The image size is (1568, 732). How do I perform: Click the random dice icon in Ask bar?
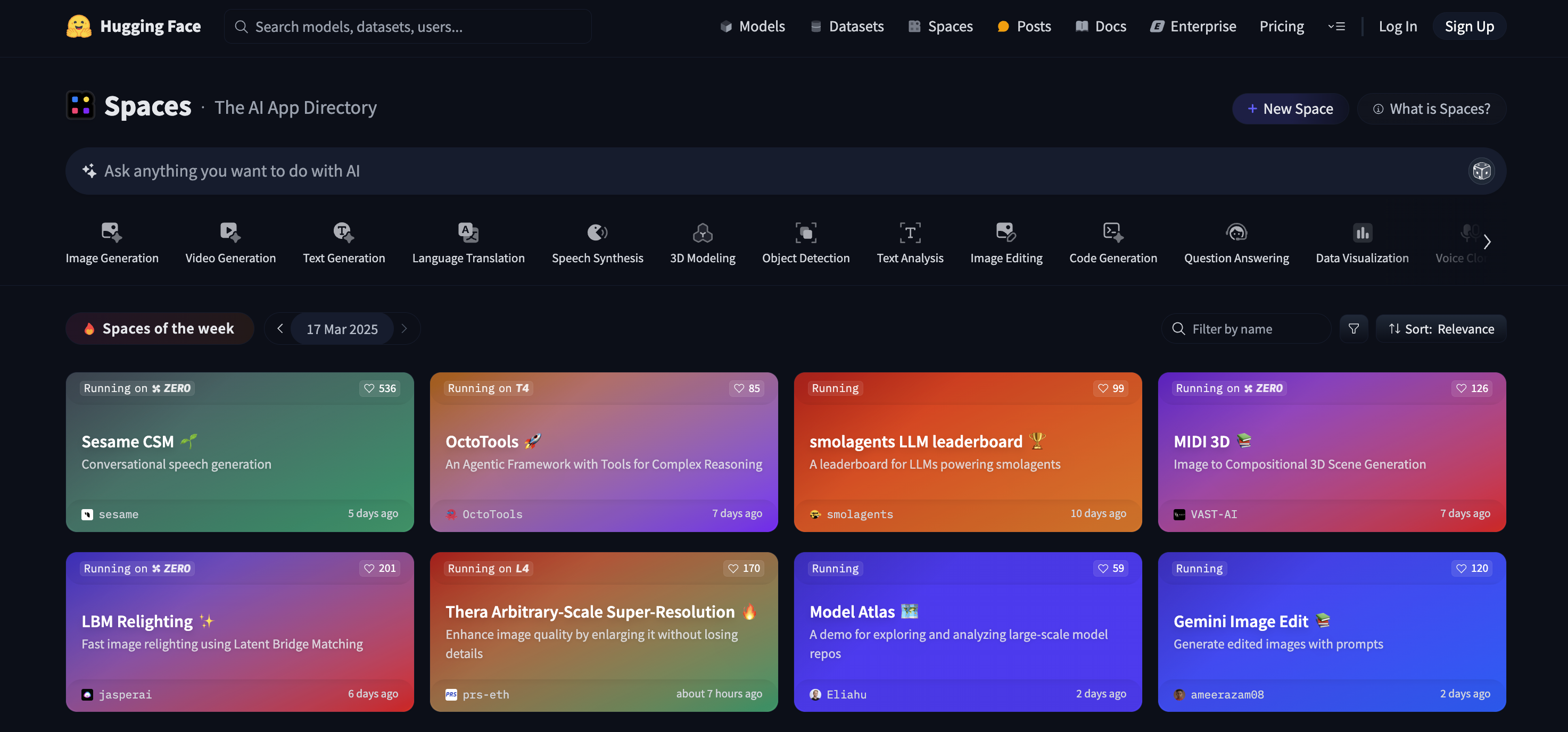tap(1481, 171)
